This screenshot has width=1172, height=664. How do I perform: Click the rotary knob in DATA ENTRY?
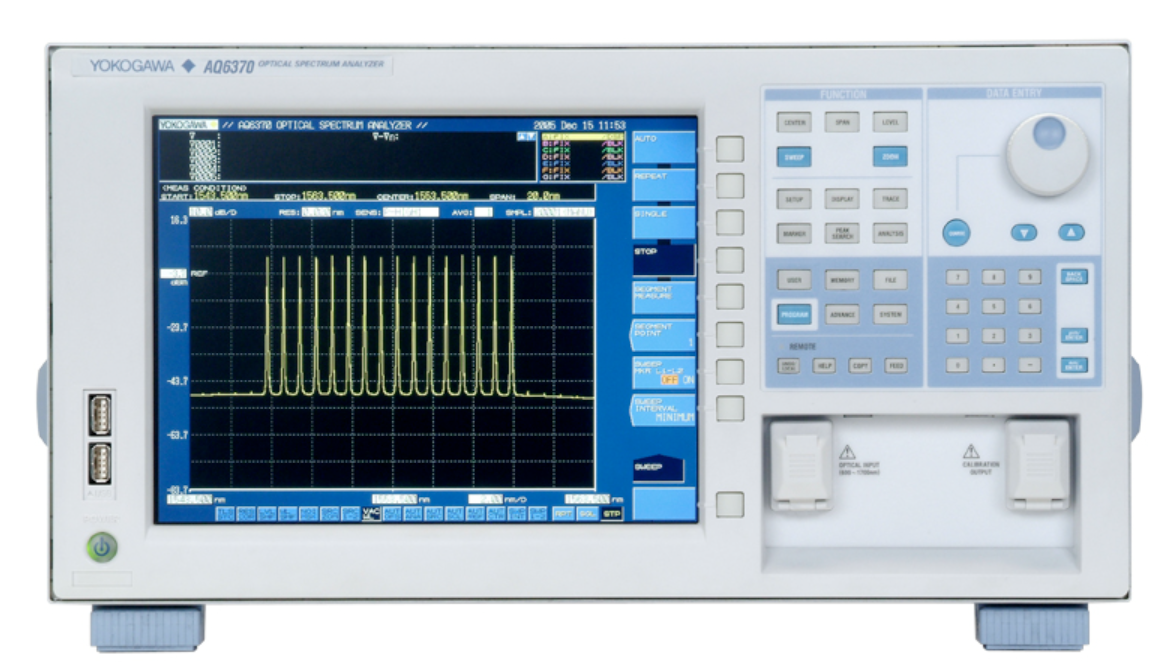click(1046, 154)
